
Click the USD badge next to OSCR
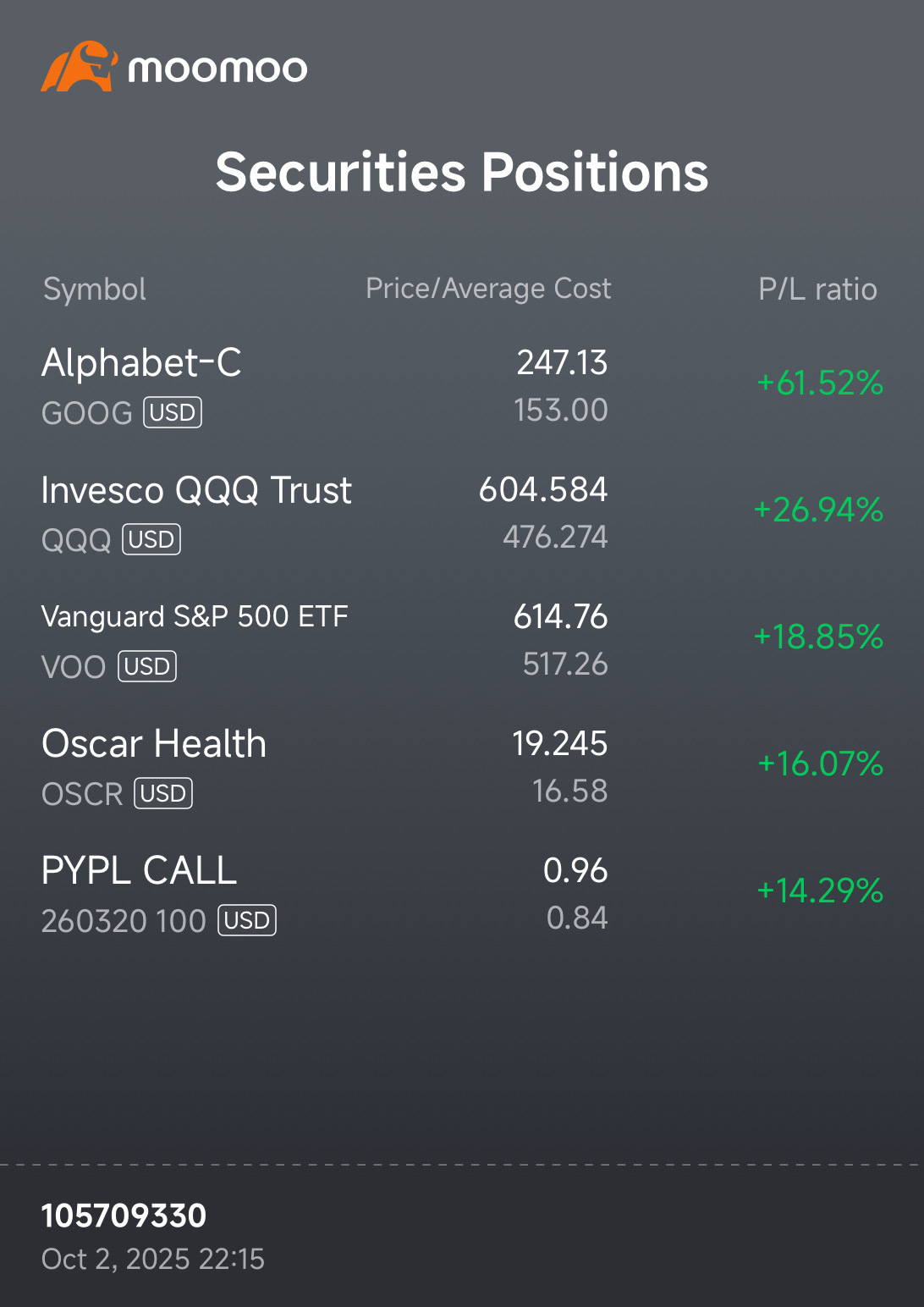click(163, 793)
